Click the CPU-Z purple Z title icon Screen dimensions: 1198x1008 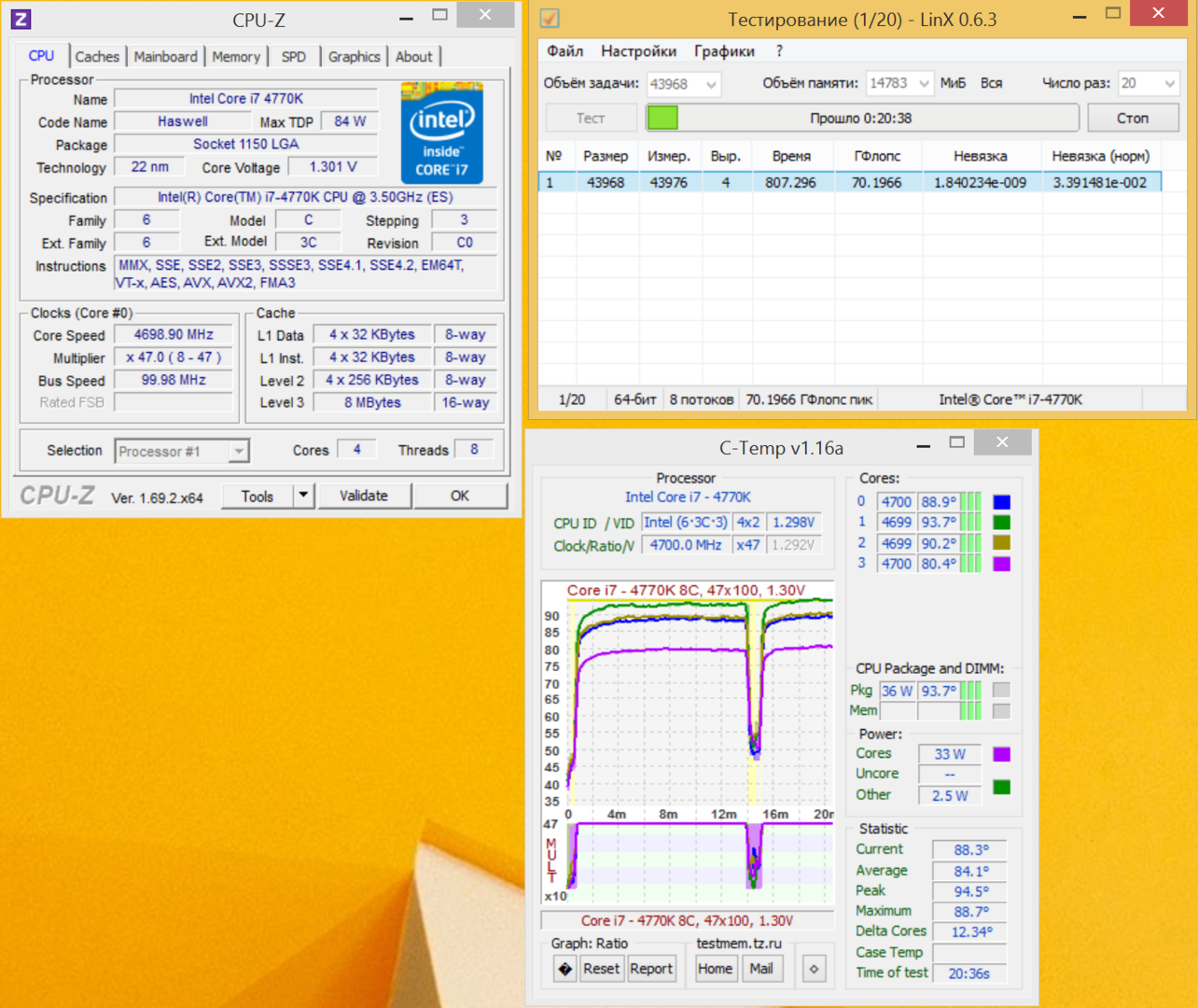(x=21, y=19)
